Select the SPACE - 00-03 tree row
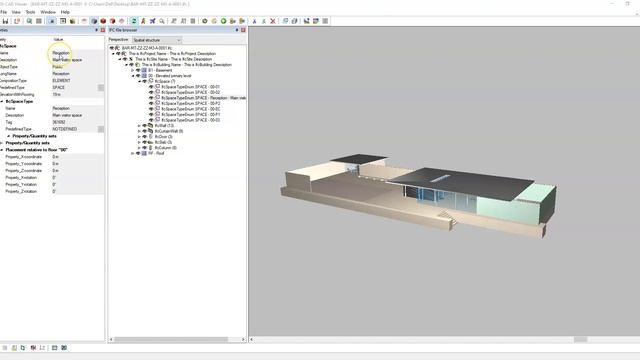The height and width of the screenshot is (360, 640). (x=191, y=120)
